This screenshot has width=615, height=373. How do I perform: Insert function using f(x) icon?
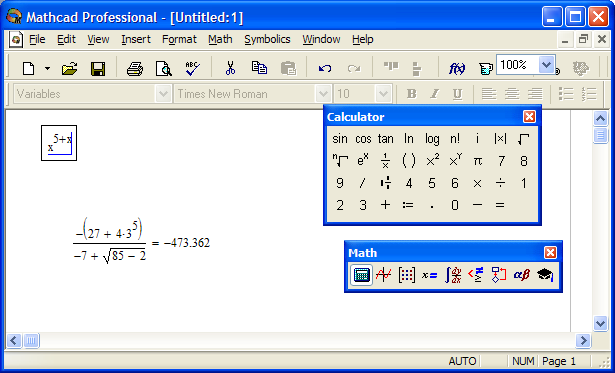457,69
